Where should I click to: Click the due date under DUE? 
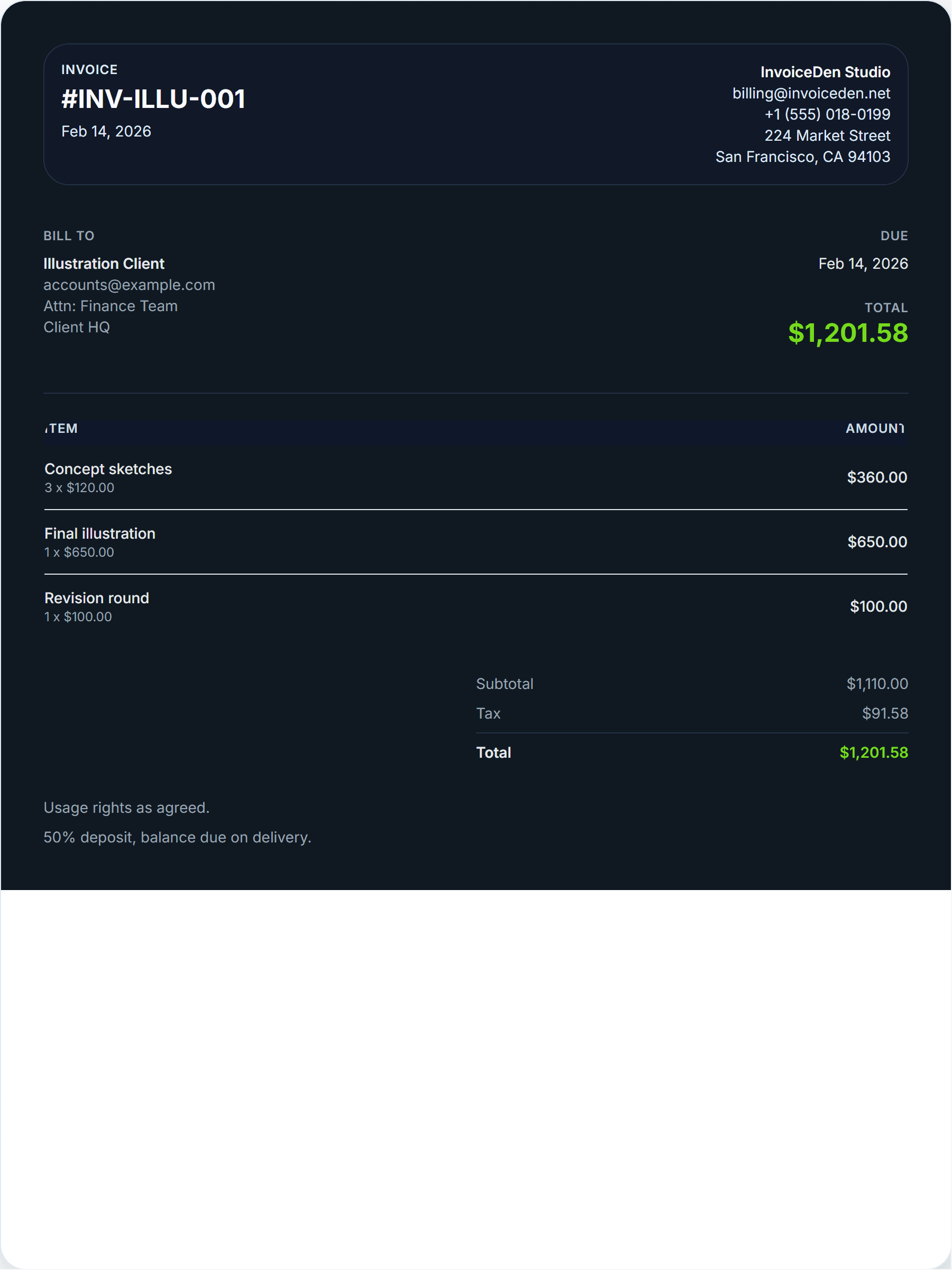pos(863,264)
